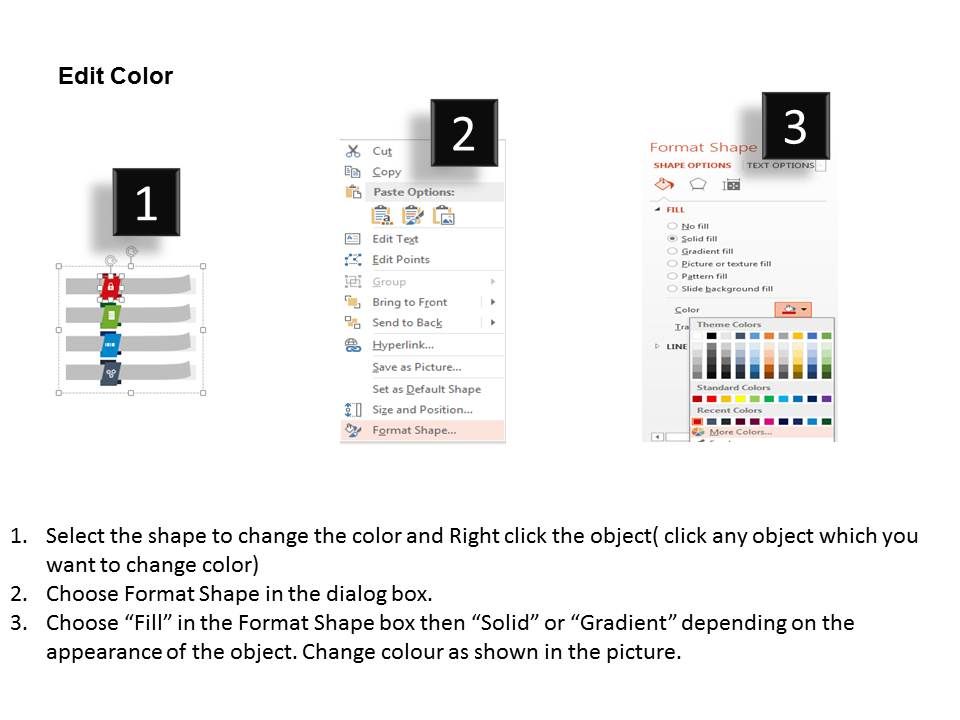Click the Size & Properties icon
960x720 pixels.
pos(730,184)
